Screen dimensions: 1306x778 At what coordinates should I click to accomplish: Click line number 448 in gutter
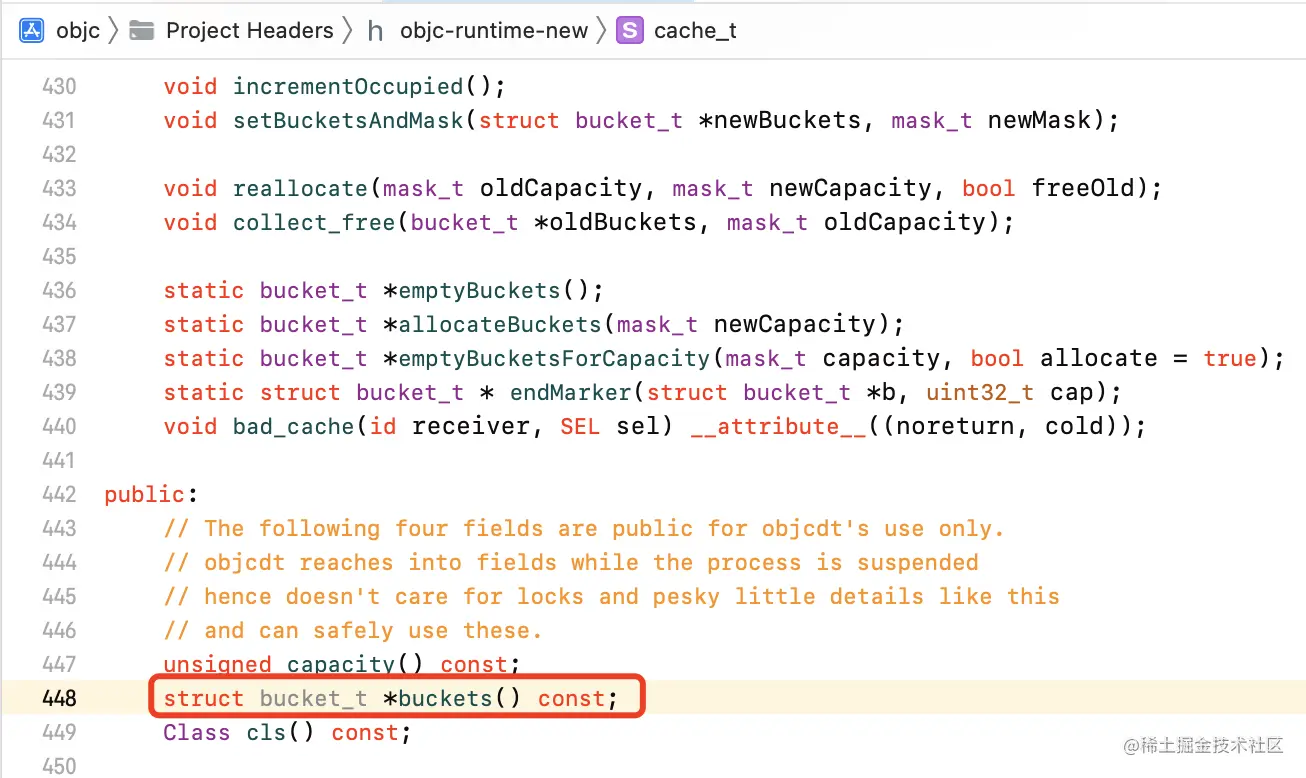[59, 699]
